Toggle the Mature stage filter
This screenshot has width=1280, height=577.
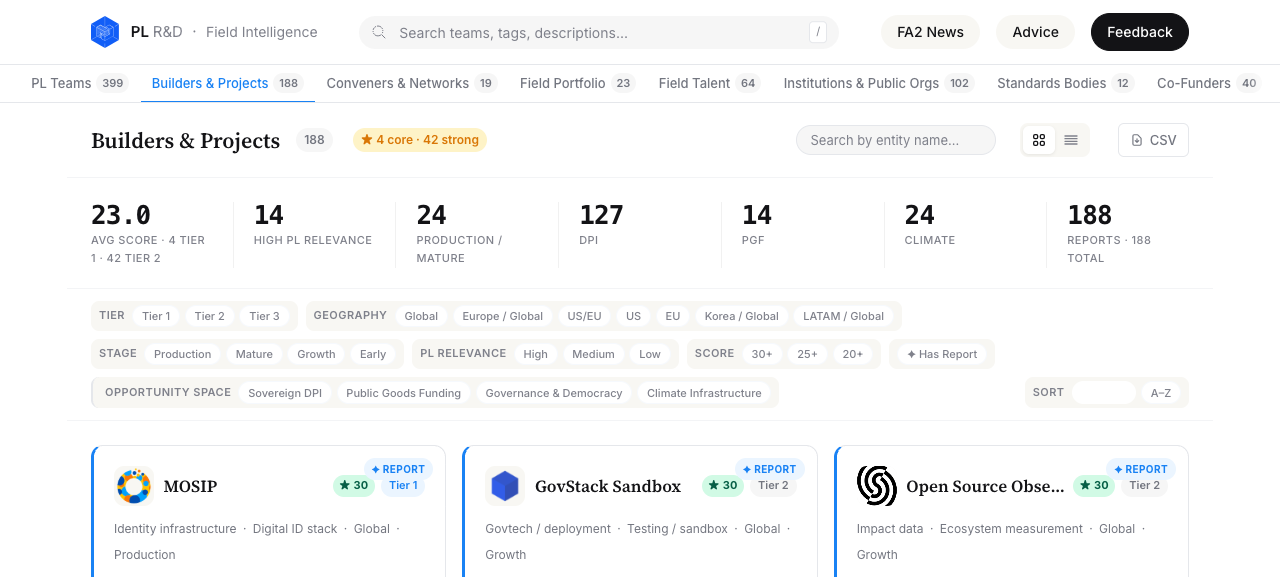[254, 354]
